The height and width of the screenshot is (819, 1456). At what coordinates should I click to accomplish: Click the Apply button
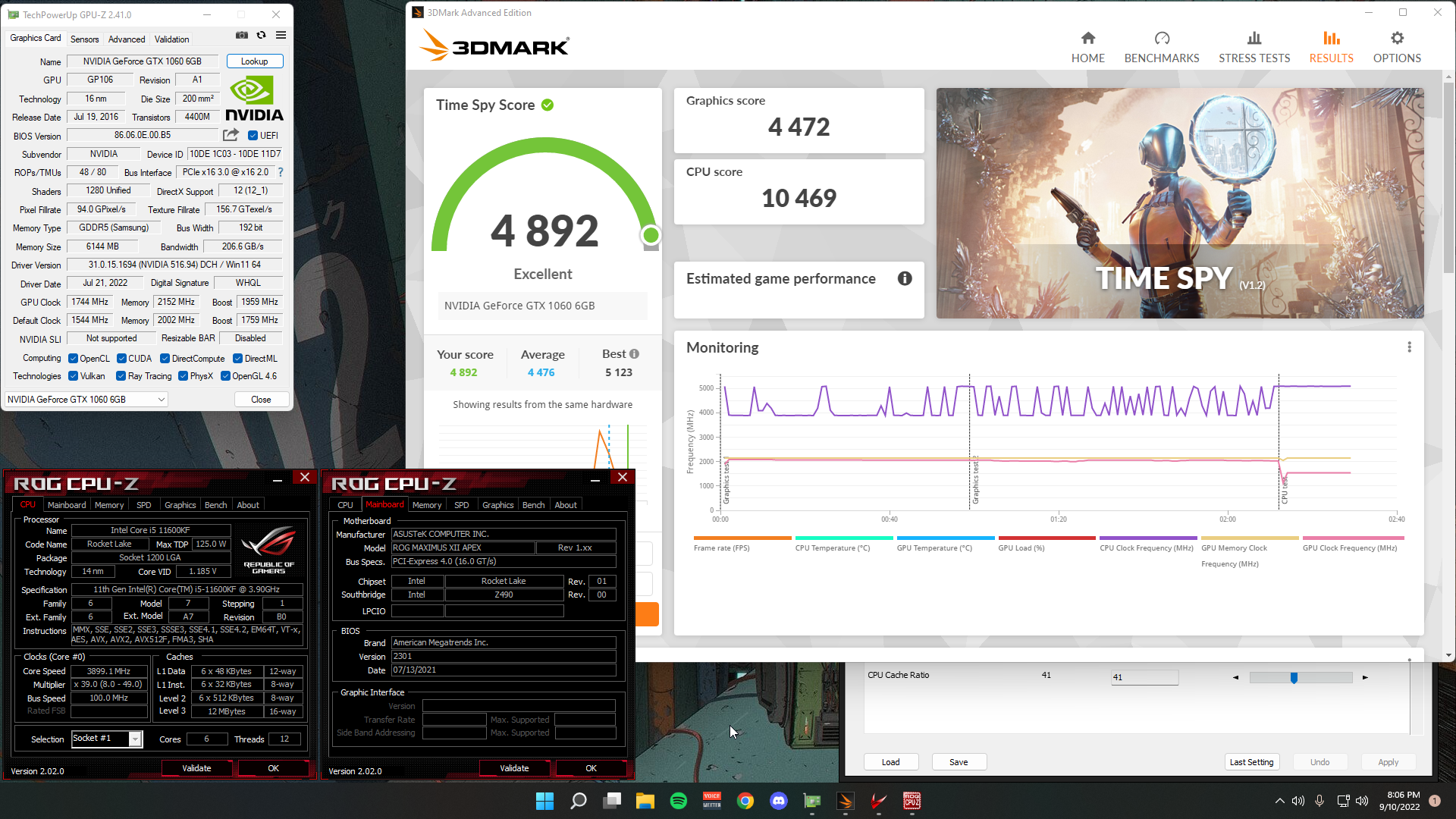(x=1388, y=762)
